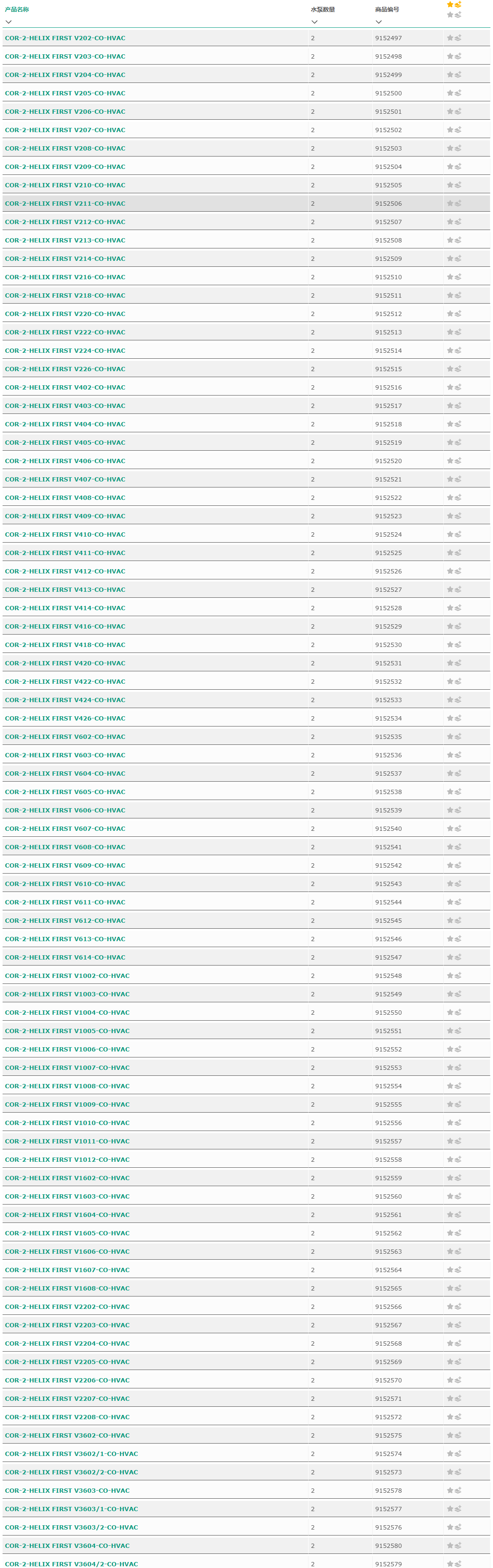Click item number 9152570
The width and height of the screenshot is (493, 1568).
point(389,1381)
